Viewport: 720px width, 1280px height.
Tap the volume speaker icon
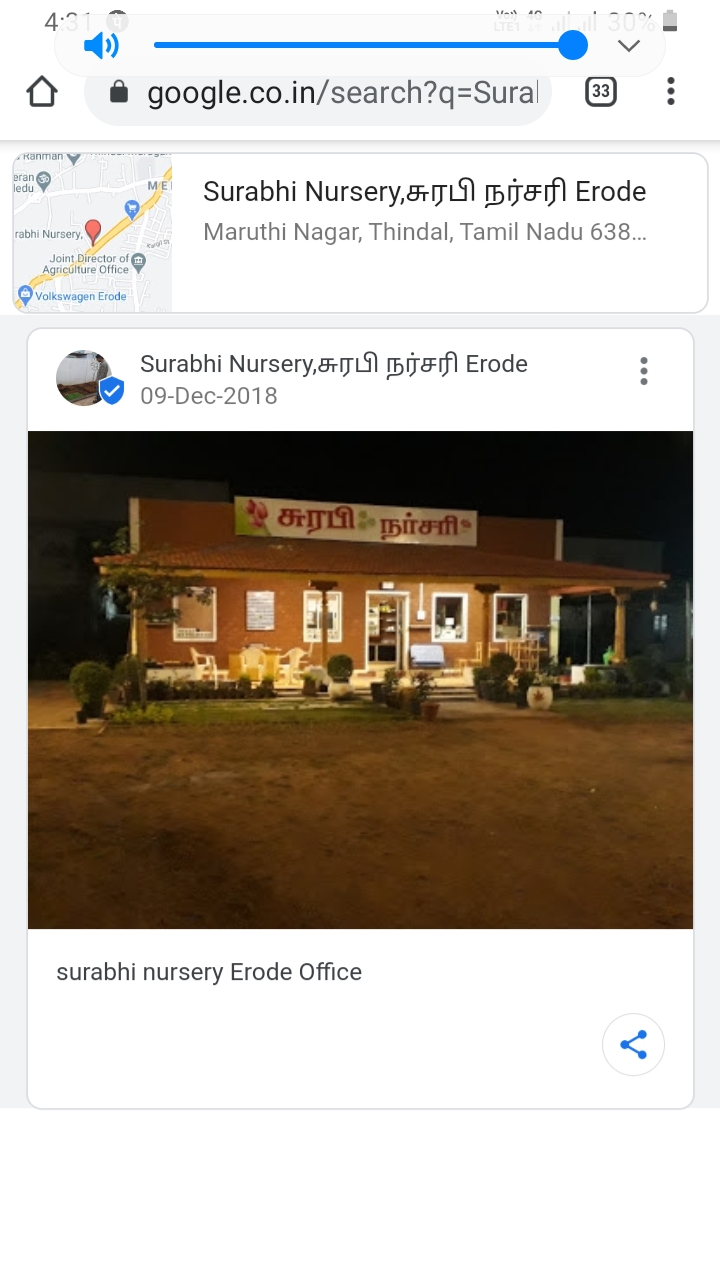101,46
